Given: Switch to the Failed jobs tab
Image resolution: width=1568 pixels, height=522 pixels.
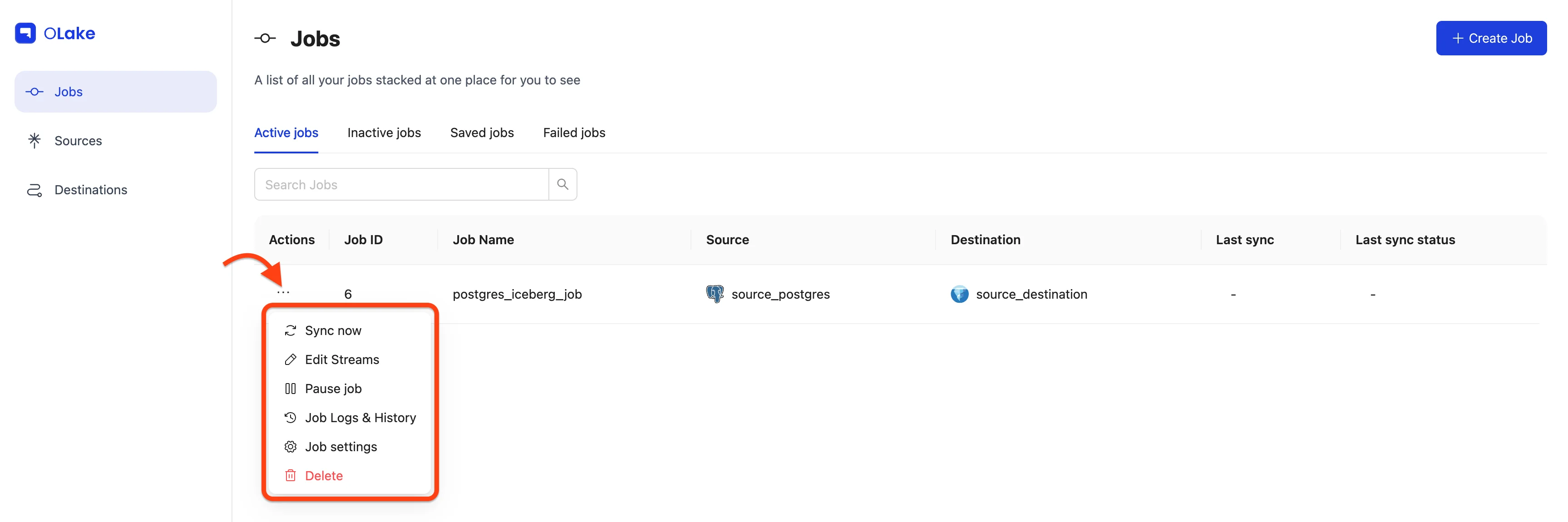Looking at the screenshot, I should point(574,133).
